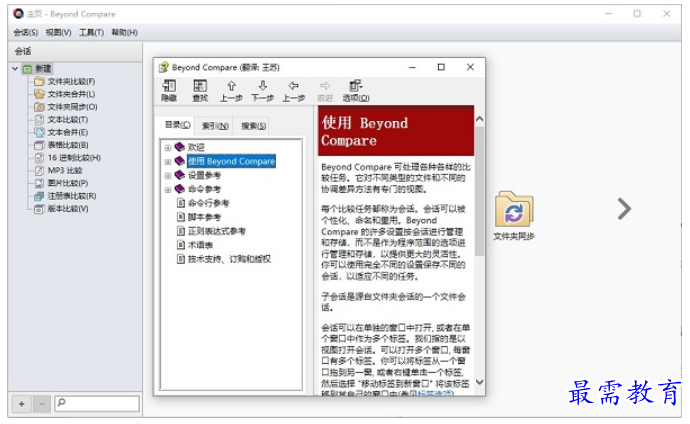Maximize the Beyond Compare help window
Image resolution: width=690 pixels, height=424 pixels.
(441, 67)
